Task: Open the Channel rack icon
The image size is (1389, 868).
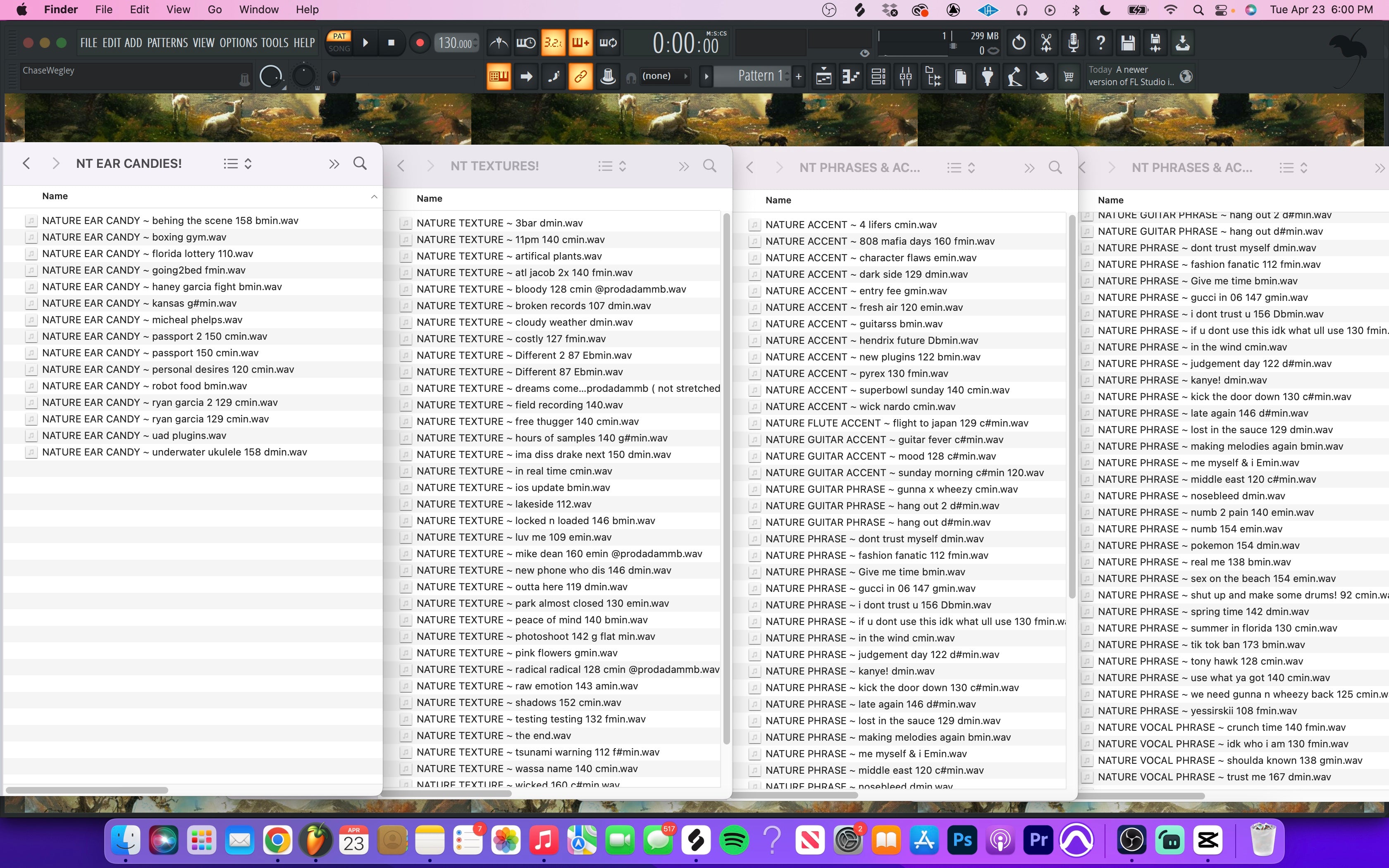Action: click(x=878, y=76)
